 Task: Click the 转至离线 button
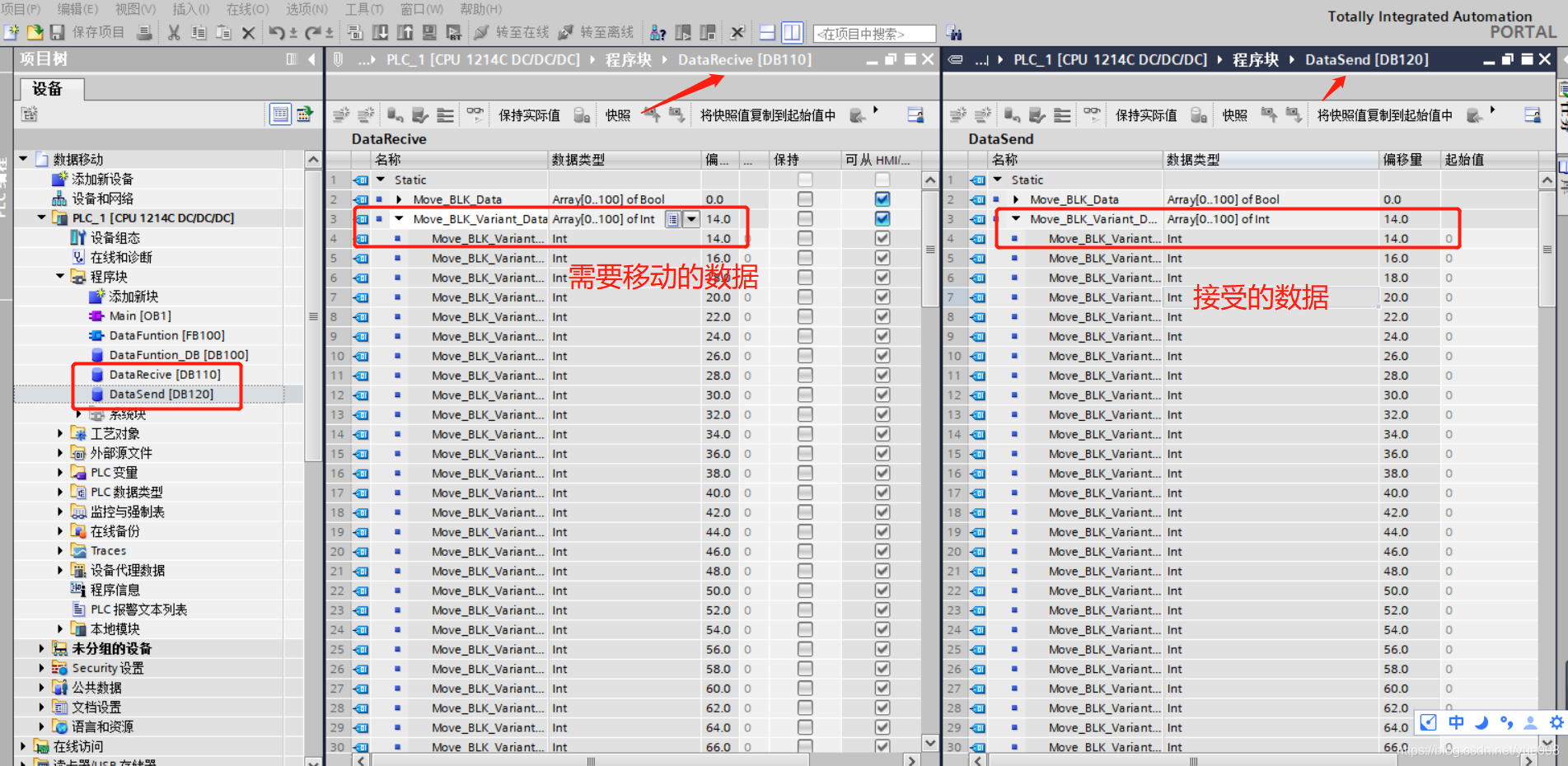tap(597, 32)
